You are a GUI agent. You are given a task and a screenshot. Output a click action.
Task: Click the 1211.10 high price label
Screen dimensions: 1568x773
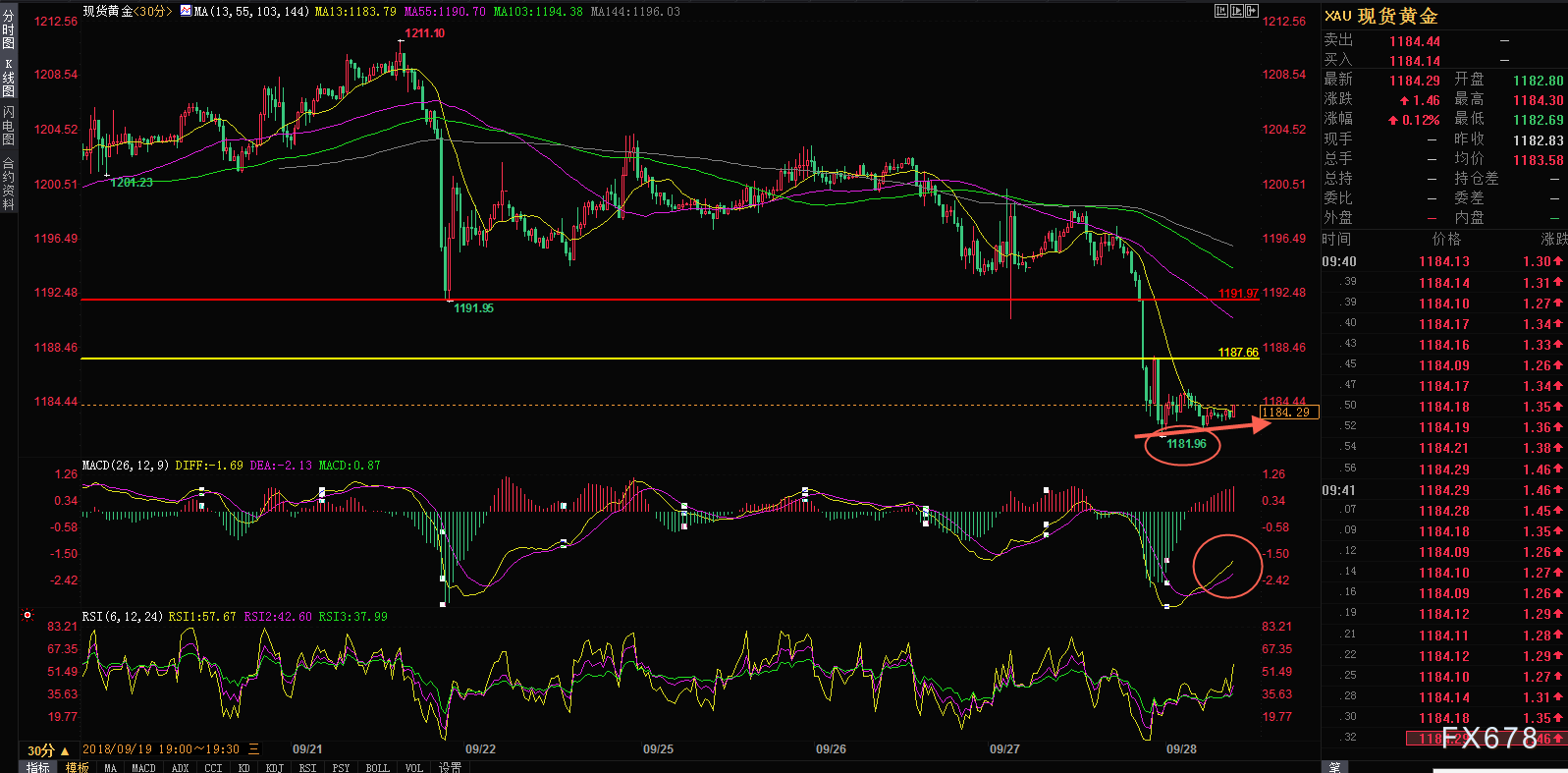[x=425, y=33]
